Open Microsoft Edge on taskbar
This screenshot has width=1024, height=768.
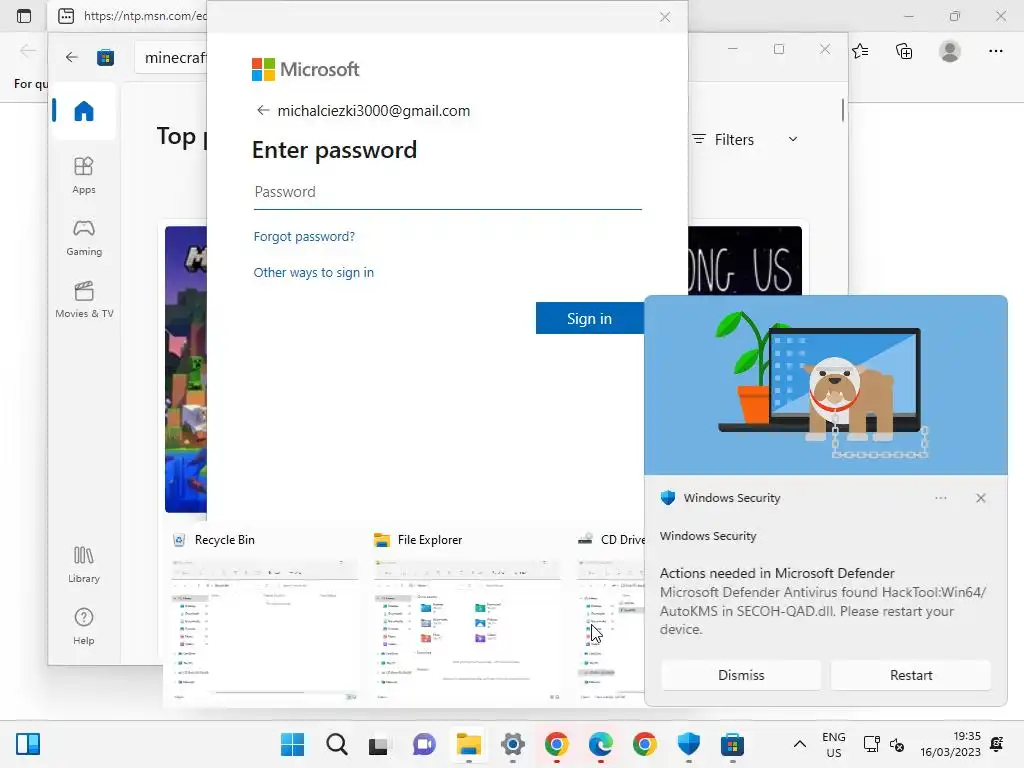pos(600,744)
